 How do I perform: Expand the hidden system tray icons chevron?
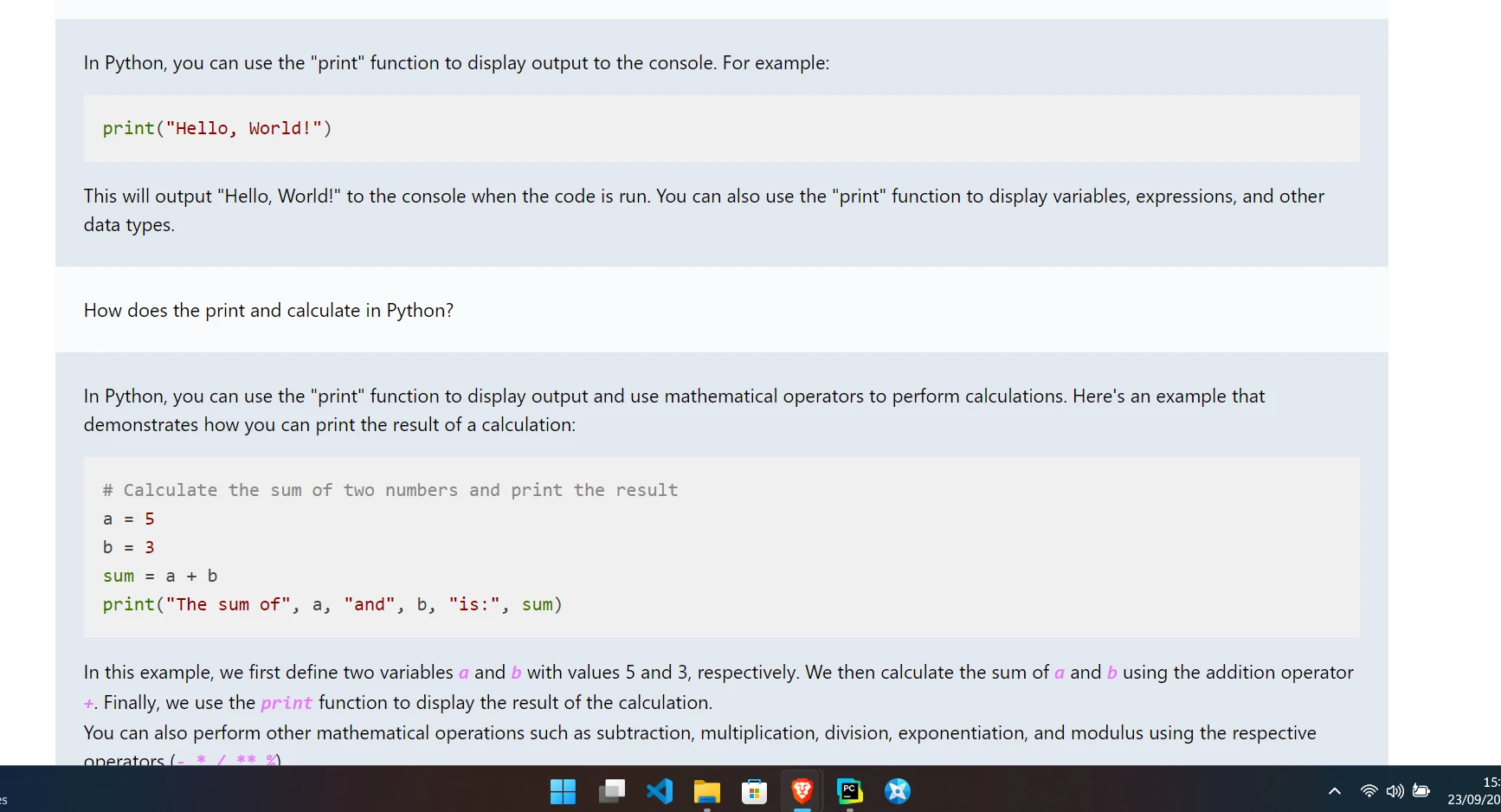point(1335,791)
